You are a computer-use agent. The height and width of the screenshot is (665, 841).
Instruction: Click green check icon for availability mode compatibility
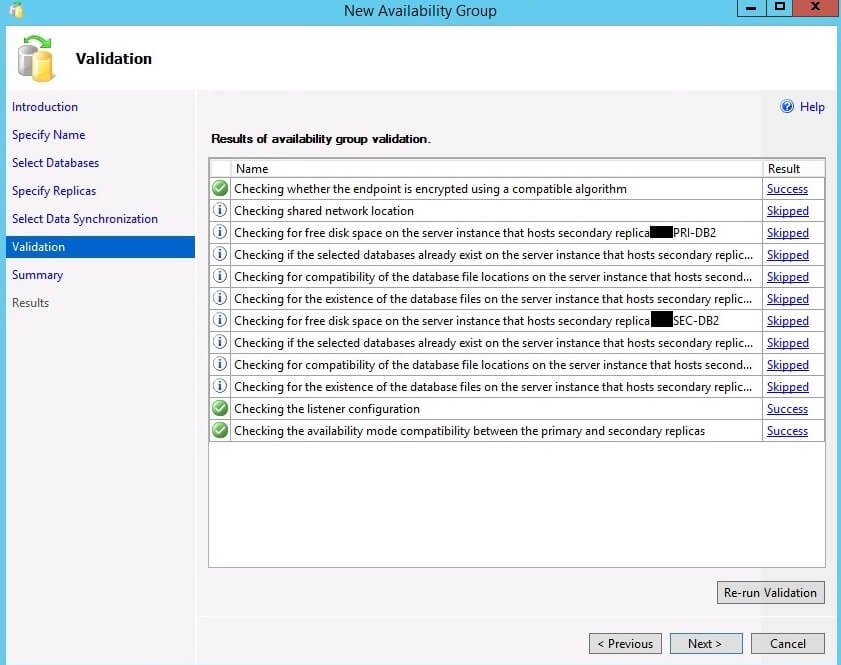220,431
